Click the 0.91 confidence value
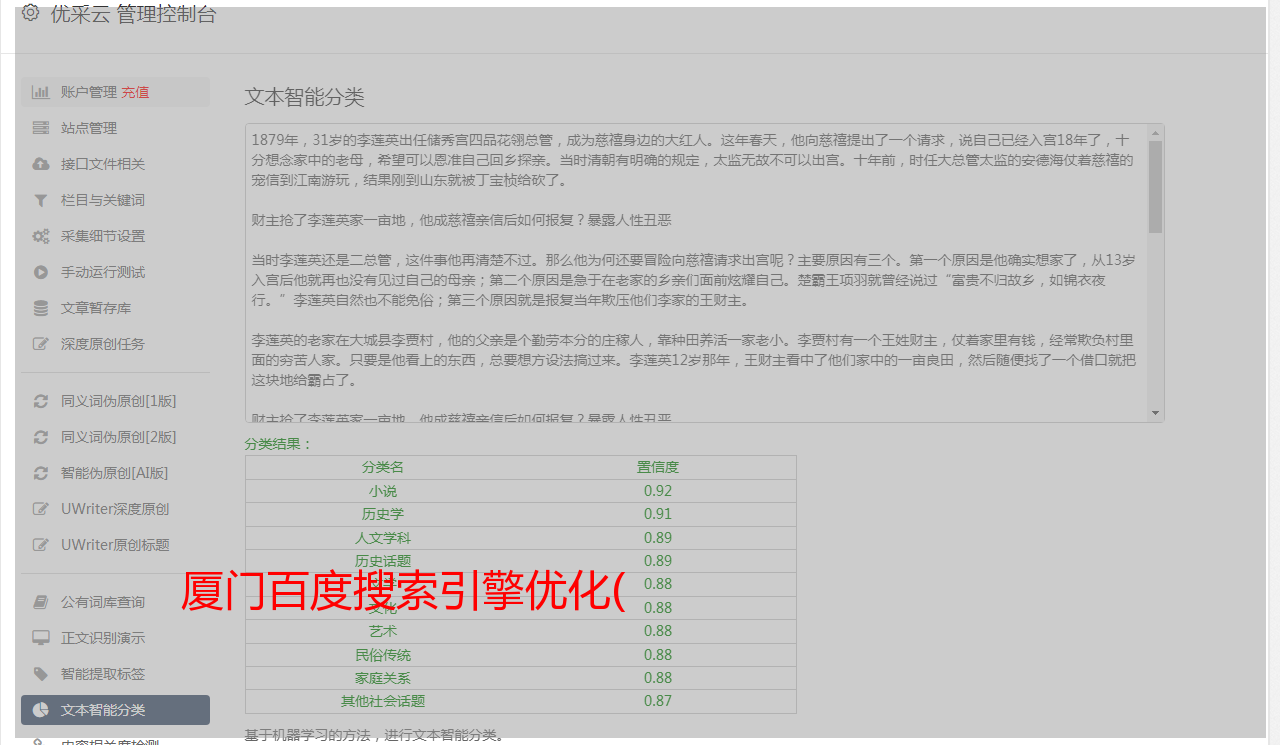1280x745 pixels. point(658,514)
